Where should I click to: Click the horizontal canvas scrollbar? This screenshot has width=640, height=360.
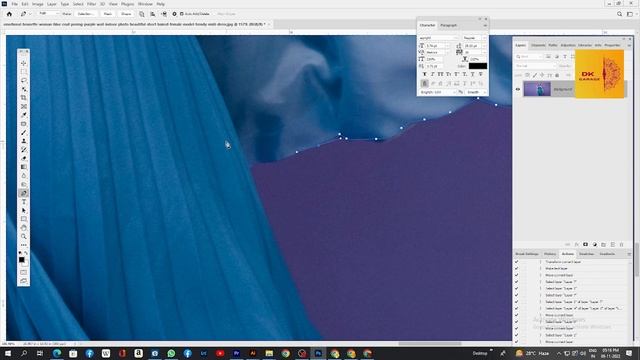coord(430,344)
